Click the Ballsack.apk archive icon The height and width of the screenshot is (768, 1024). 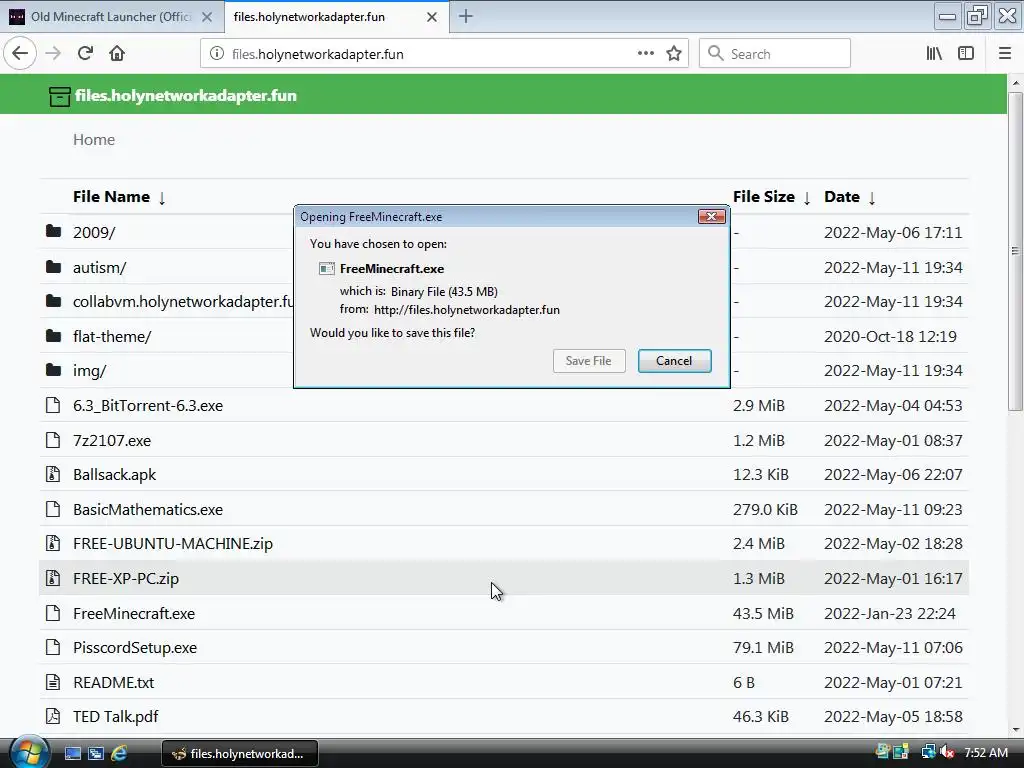[x=53, y=475]
